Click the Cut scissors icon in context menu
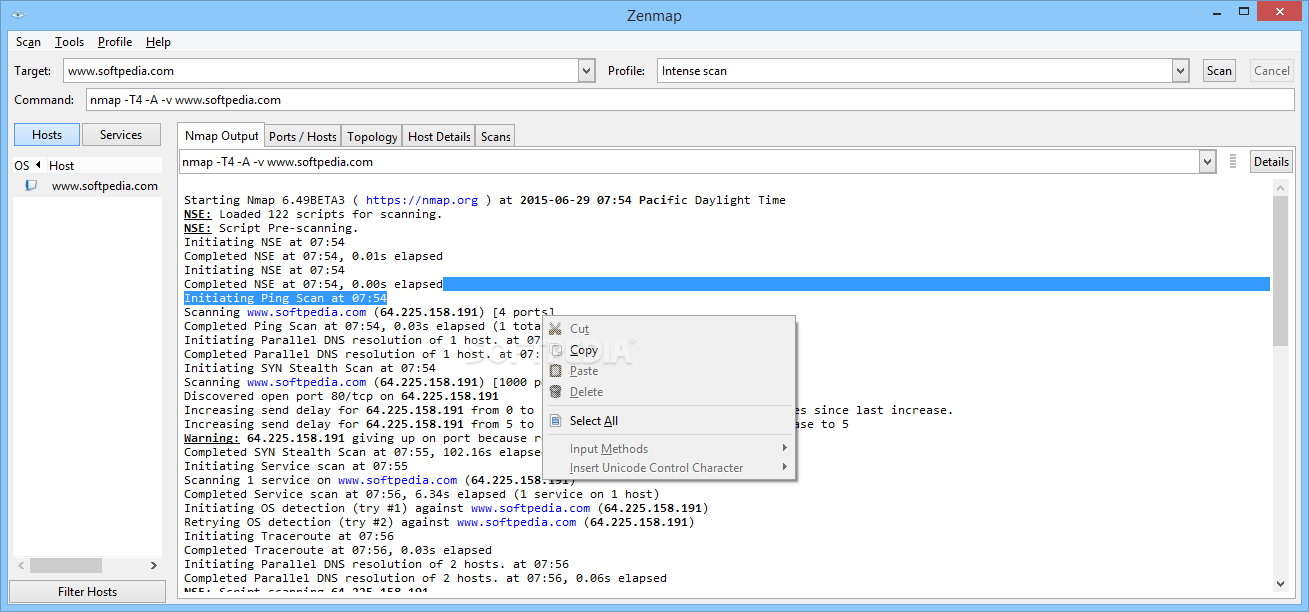The height and width of the screenshot is (612, 1309). (555, 329)
